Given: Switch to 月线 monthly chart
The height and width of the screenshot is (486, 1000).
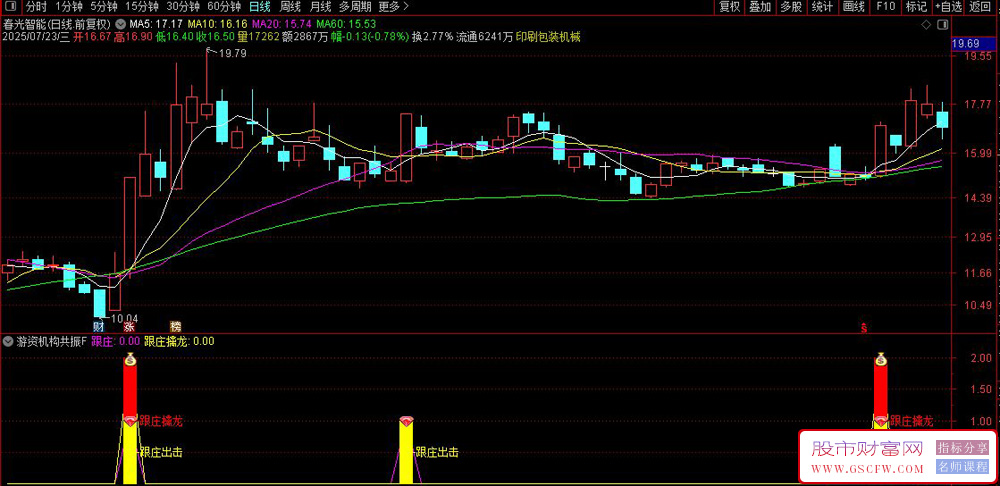Looking at the screenshot, I should click(x=320, y=7).
